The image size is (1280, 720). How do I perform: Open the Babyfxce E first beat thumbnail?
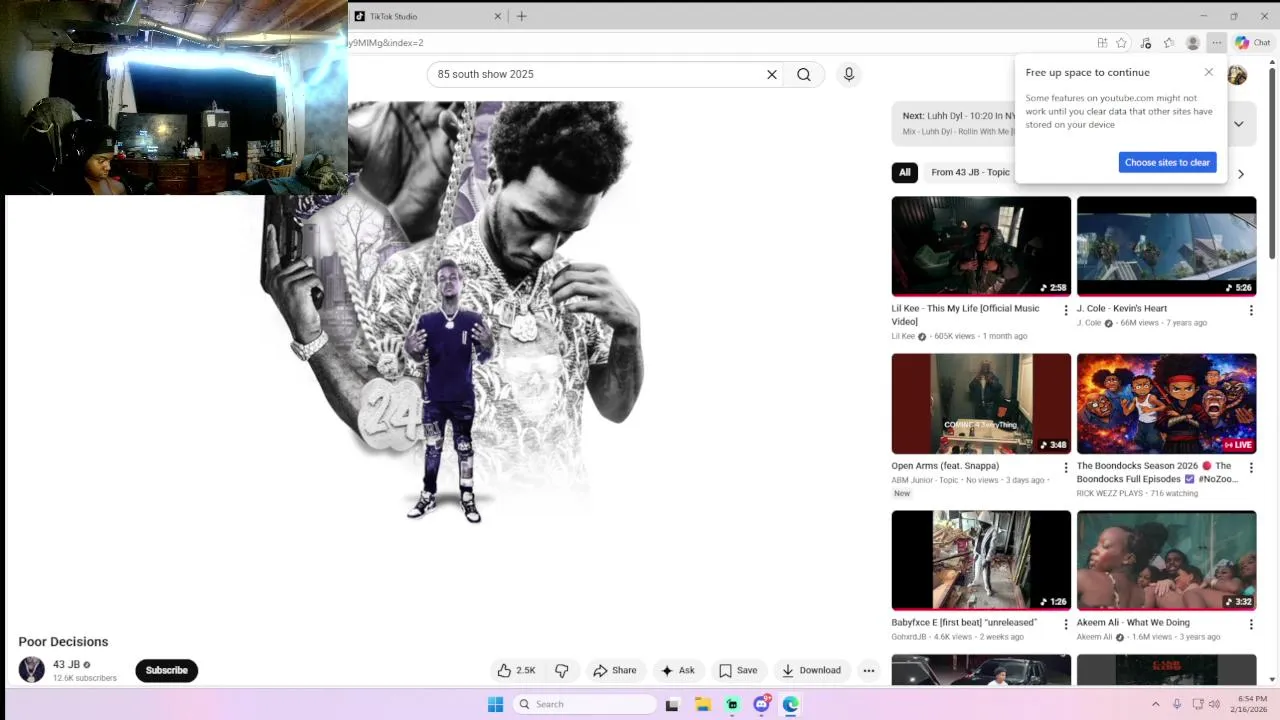point(981,560)
